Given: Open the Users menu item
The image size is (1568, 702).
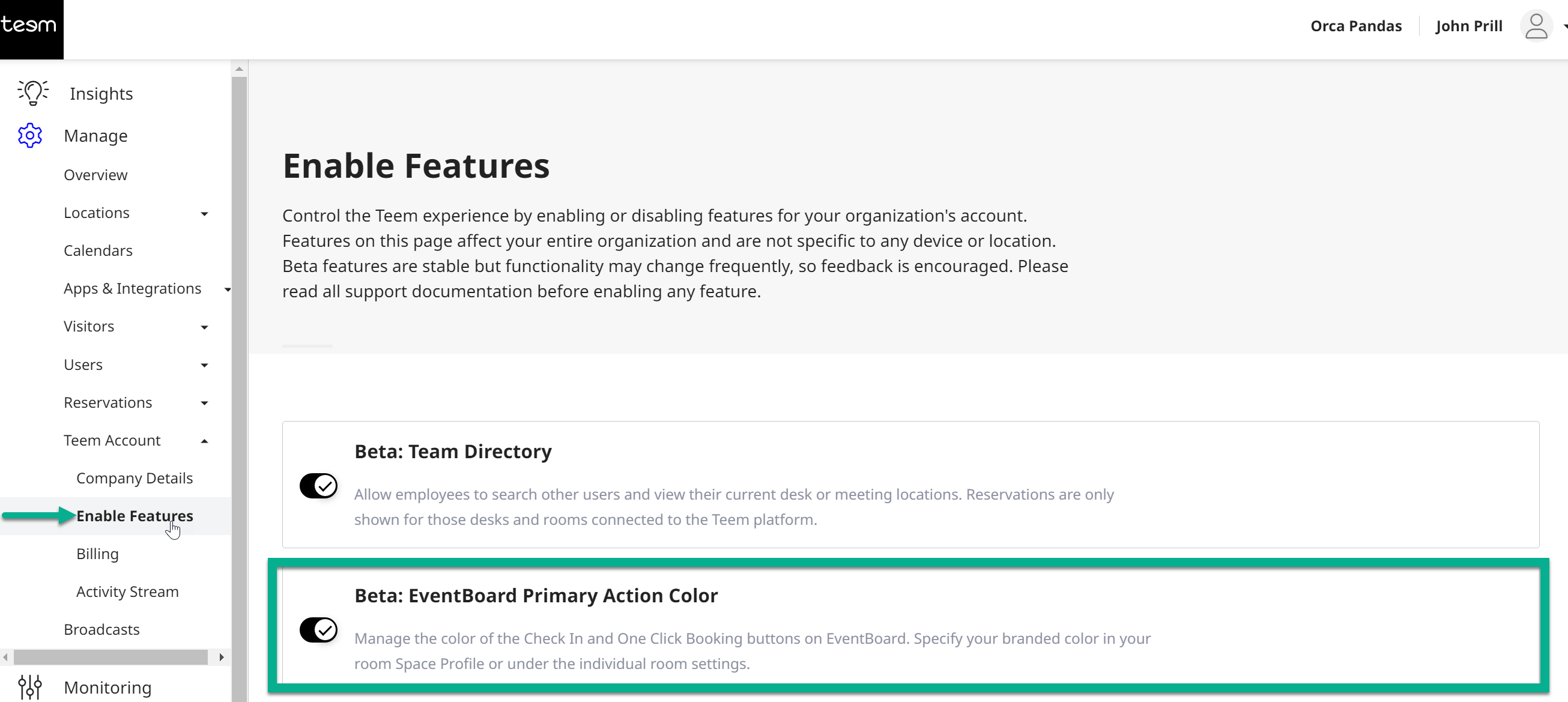Looking at the screenshot, I should [x=83, y=365].
